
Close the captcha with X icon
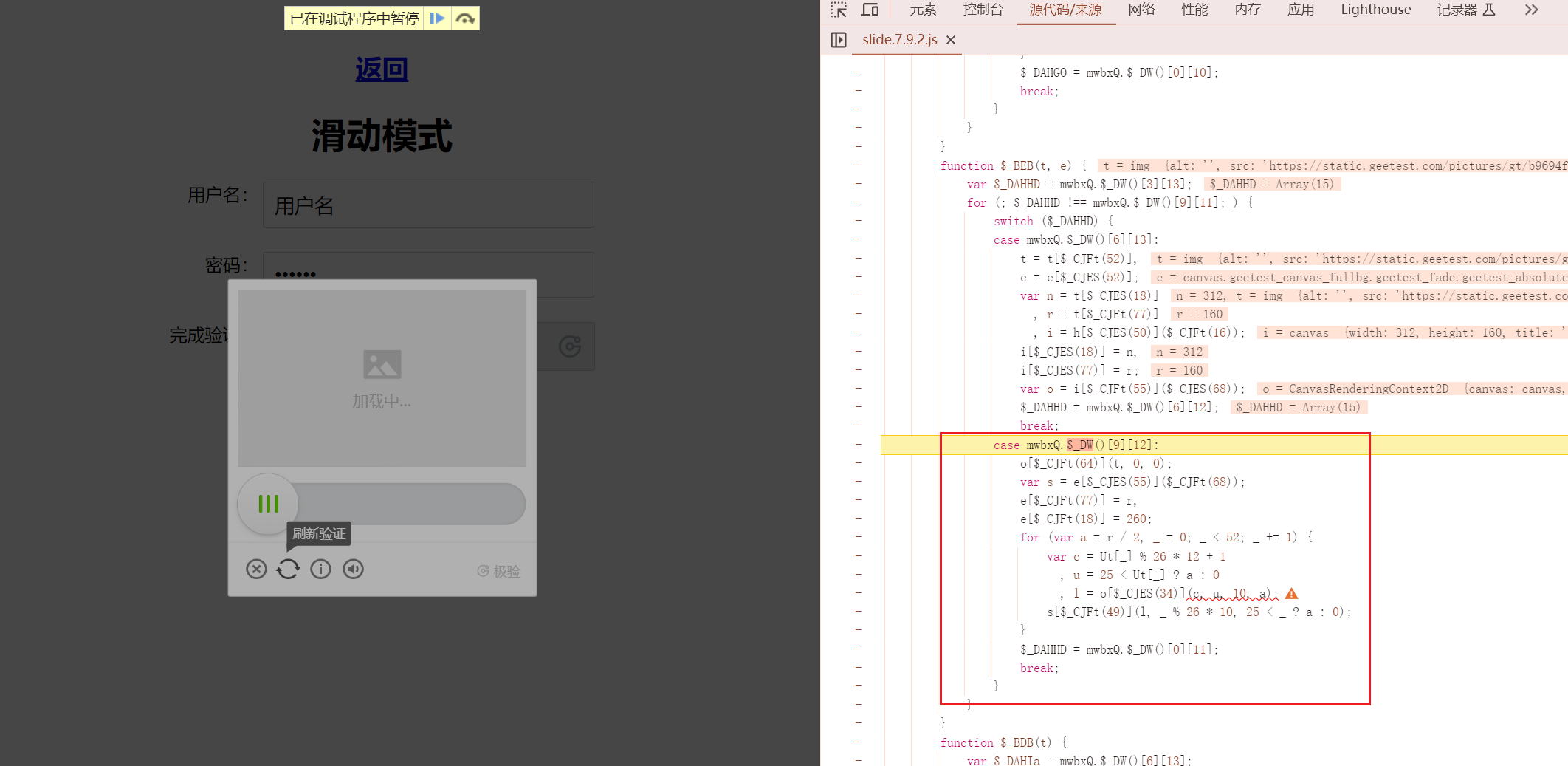point(256,569)
